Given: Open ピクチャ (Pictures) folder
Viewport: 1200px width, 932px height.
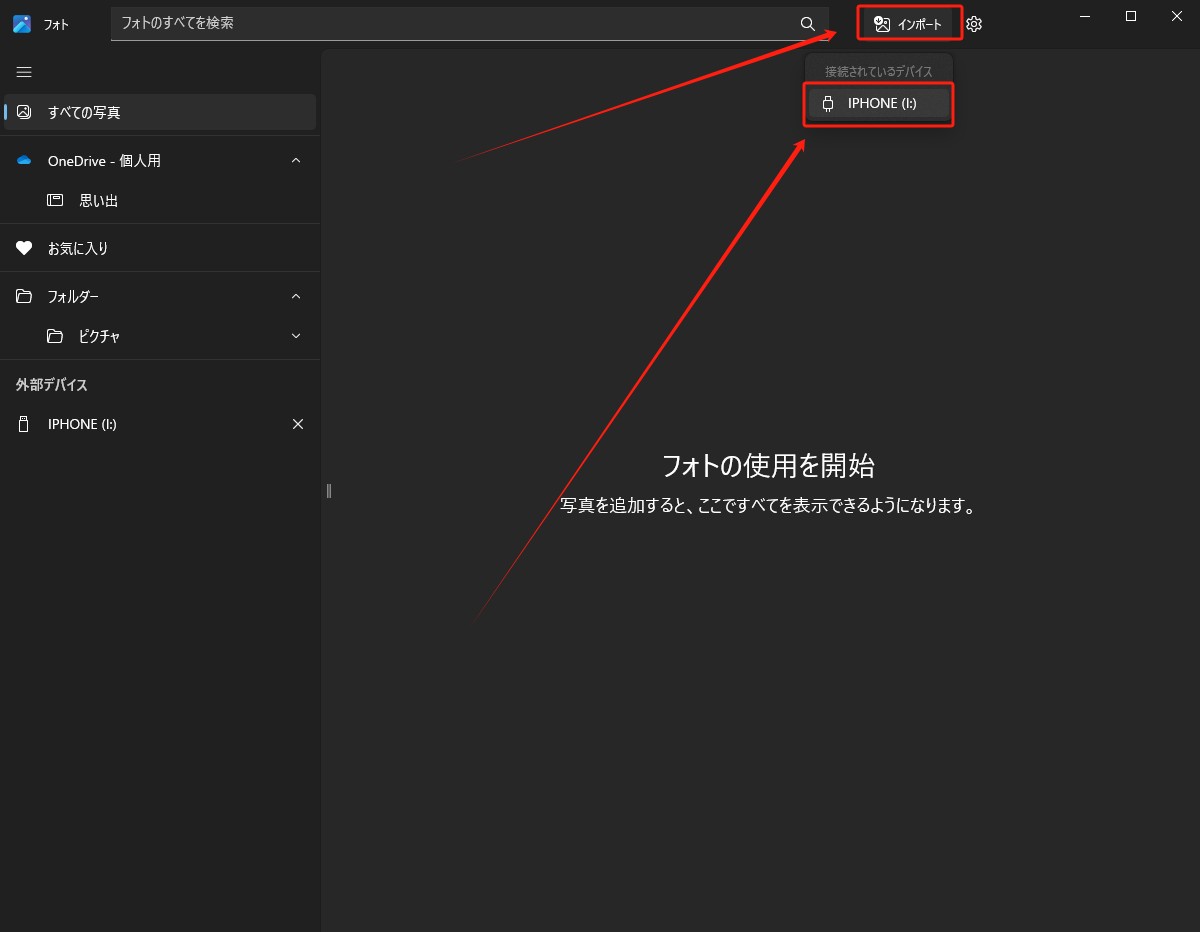Looking at the screenshot, I should 160,336.
